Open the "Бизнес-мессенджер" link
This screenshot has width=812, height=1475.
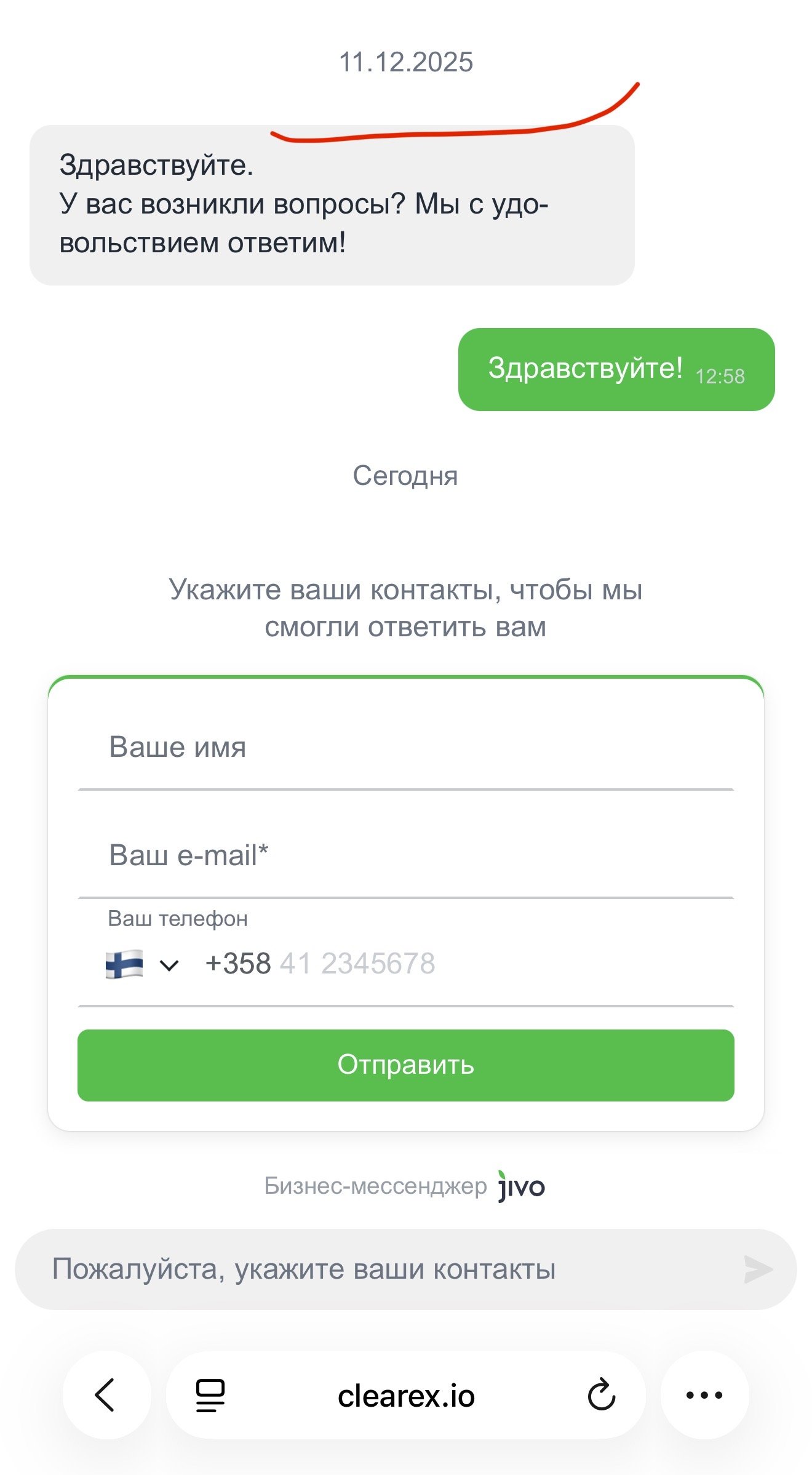tap(375, 1186)
